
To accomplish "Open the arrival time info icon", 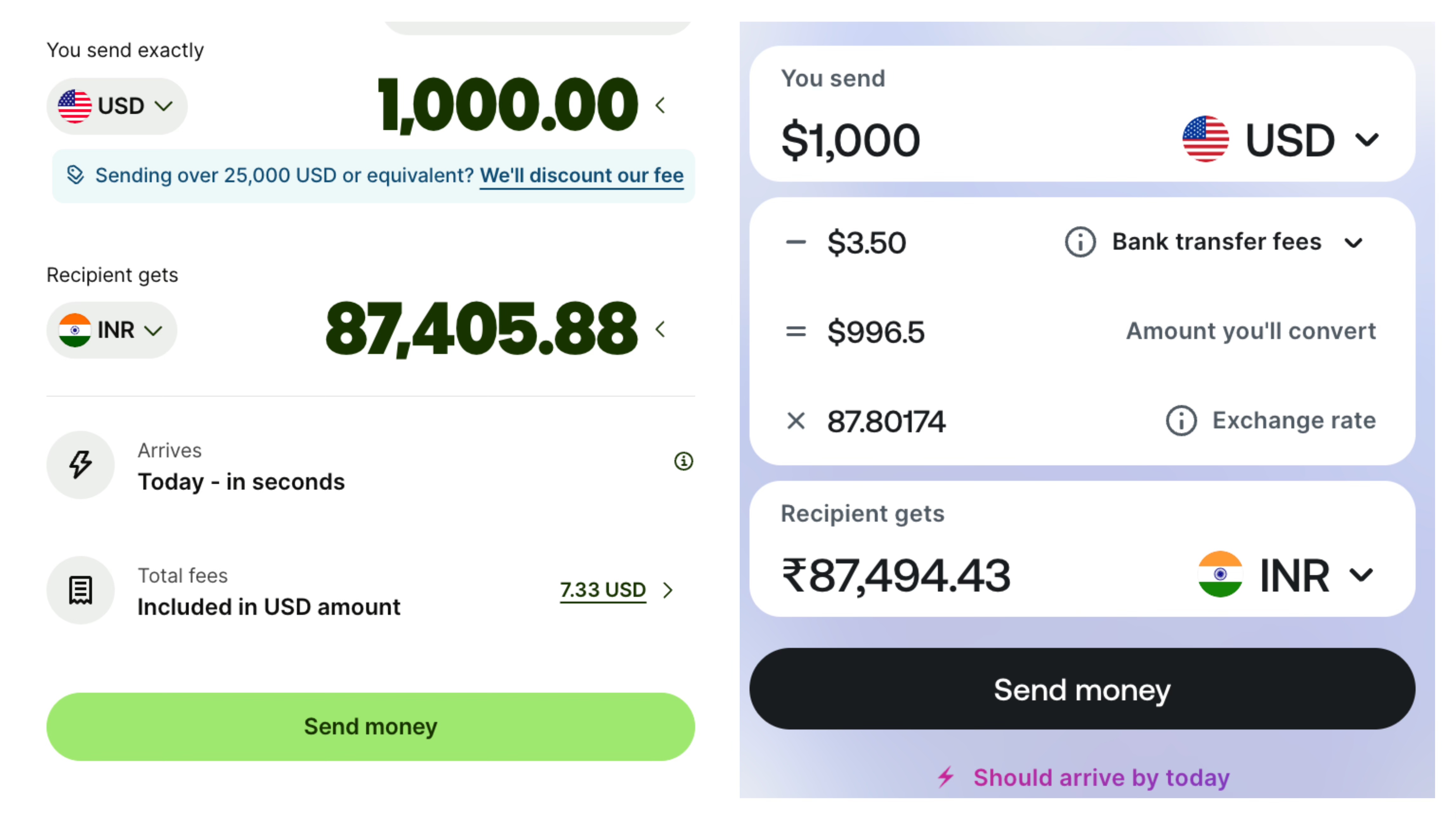I will click(683, 461).
